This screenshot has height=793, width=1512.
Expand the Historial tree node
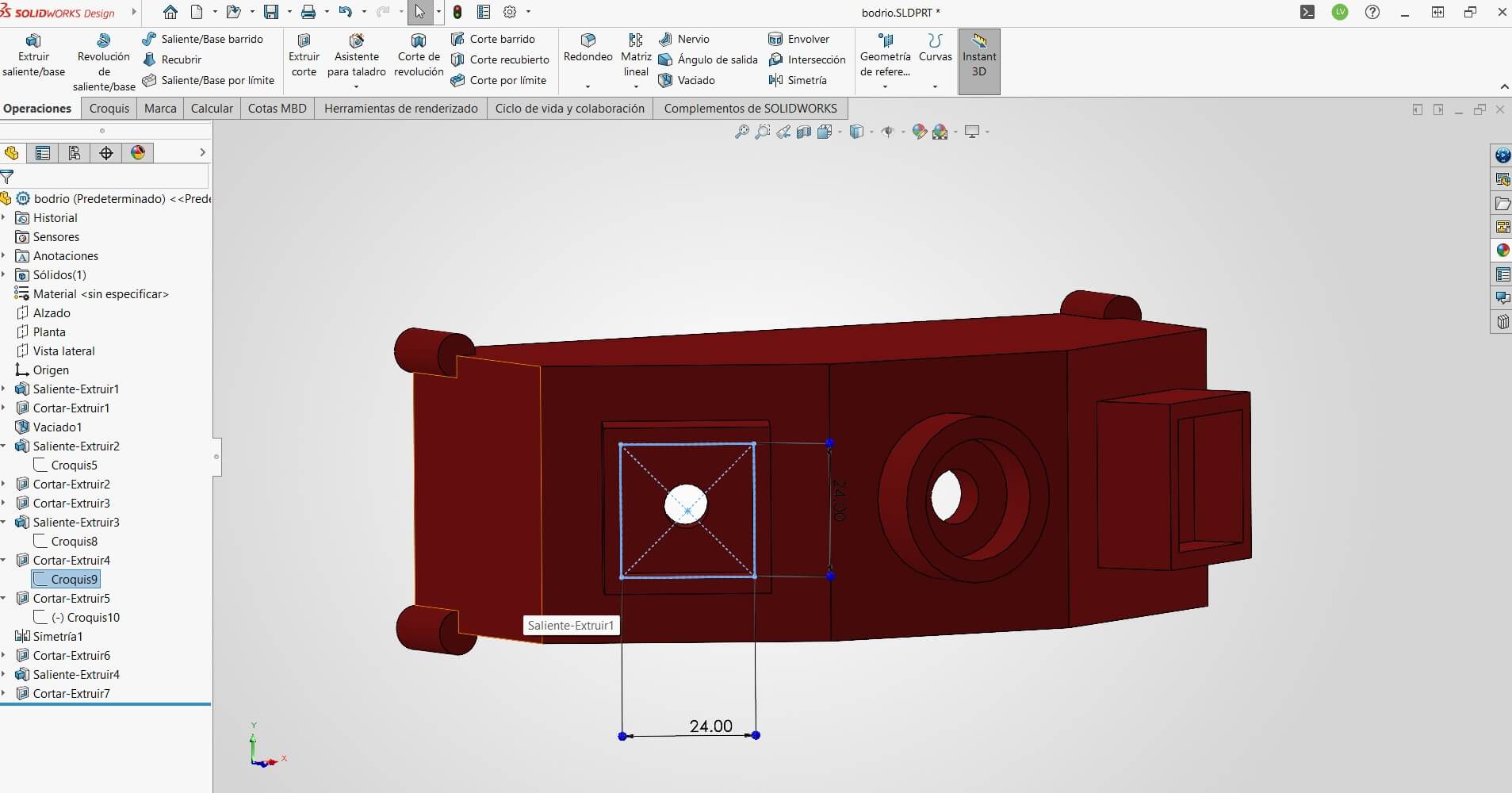point(4,218)
